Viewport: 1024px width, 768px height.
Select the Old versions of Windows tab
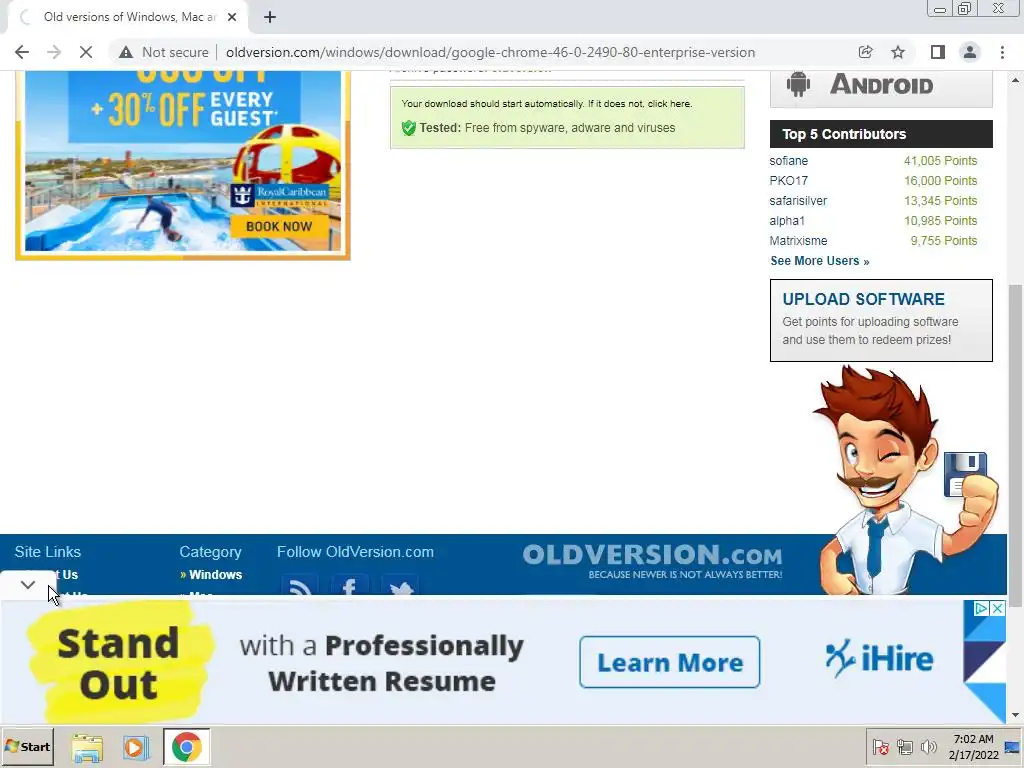[127, 18]
